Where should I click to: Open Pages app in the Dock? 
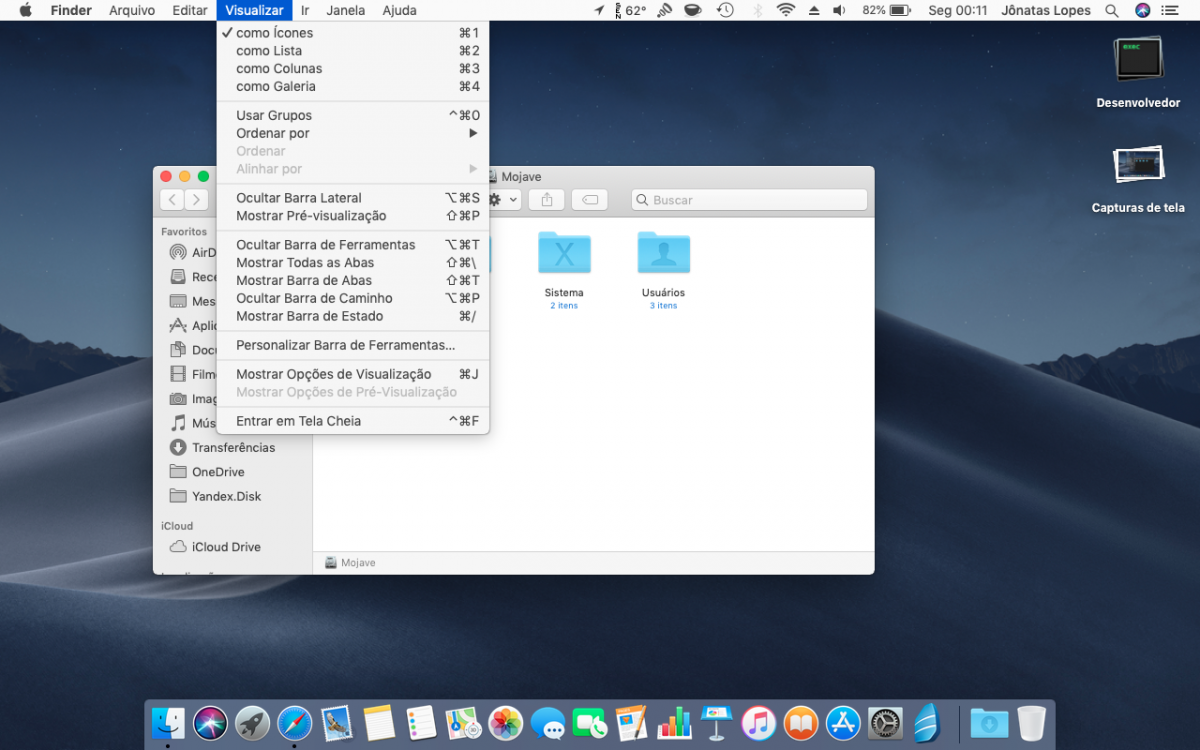[632, 723]
